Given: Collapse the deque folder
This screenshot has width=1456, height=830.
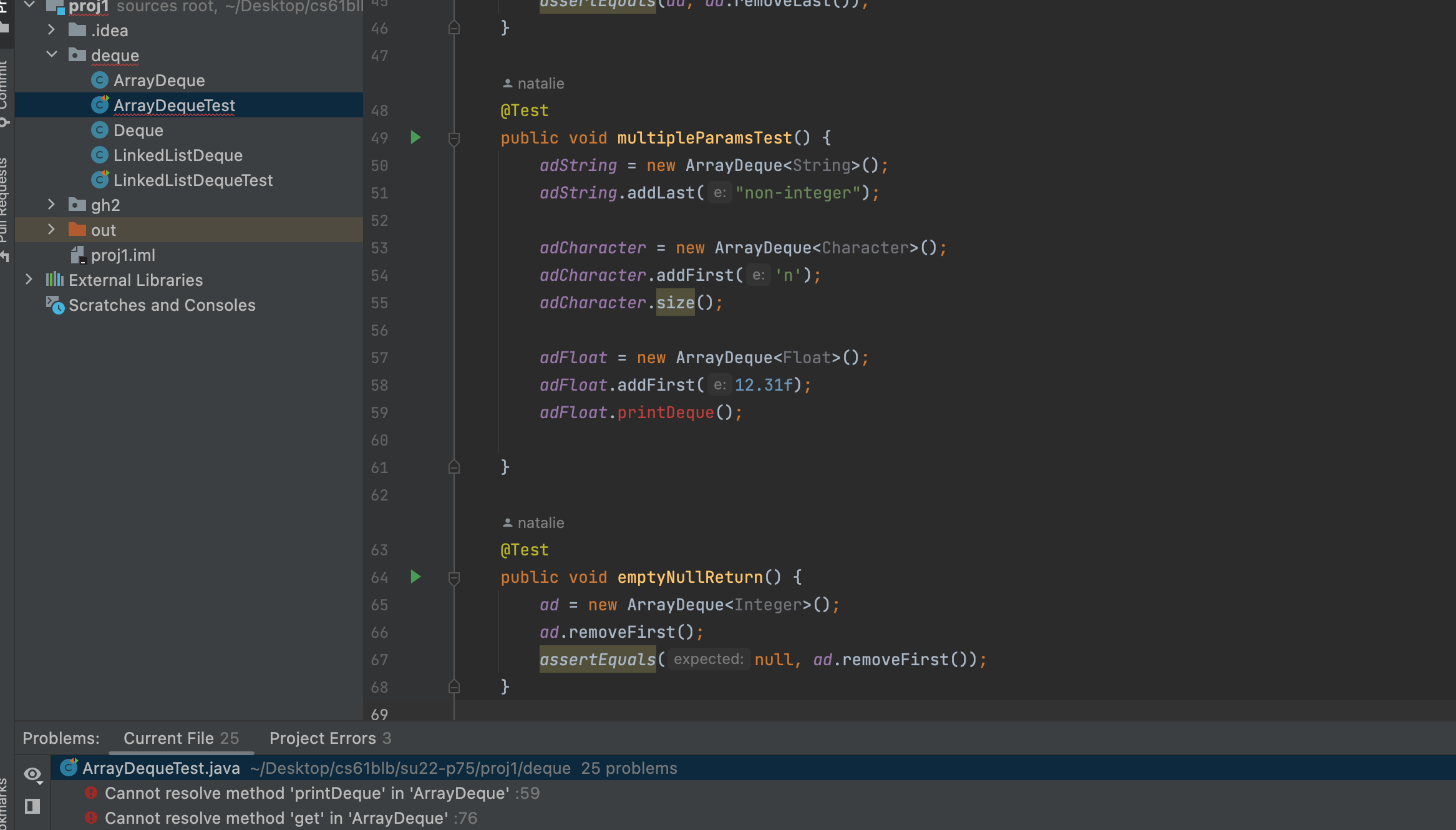Looking at the screenshot, I should [x=51, y=55].
